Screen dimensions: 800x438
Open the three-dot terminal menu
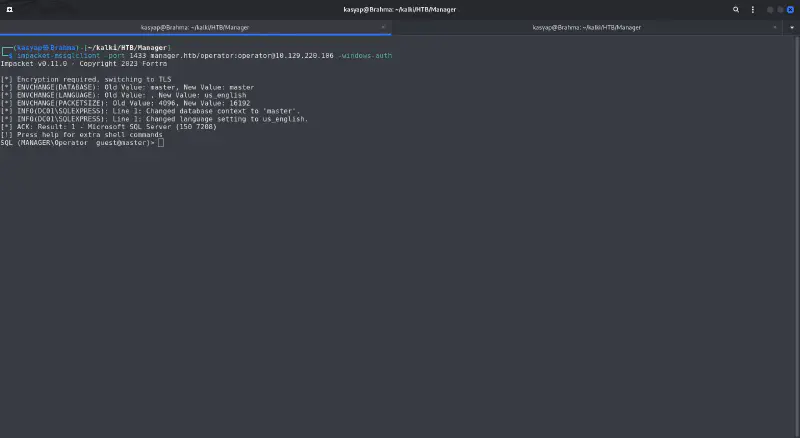coord(751,9)
